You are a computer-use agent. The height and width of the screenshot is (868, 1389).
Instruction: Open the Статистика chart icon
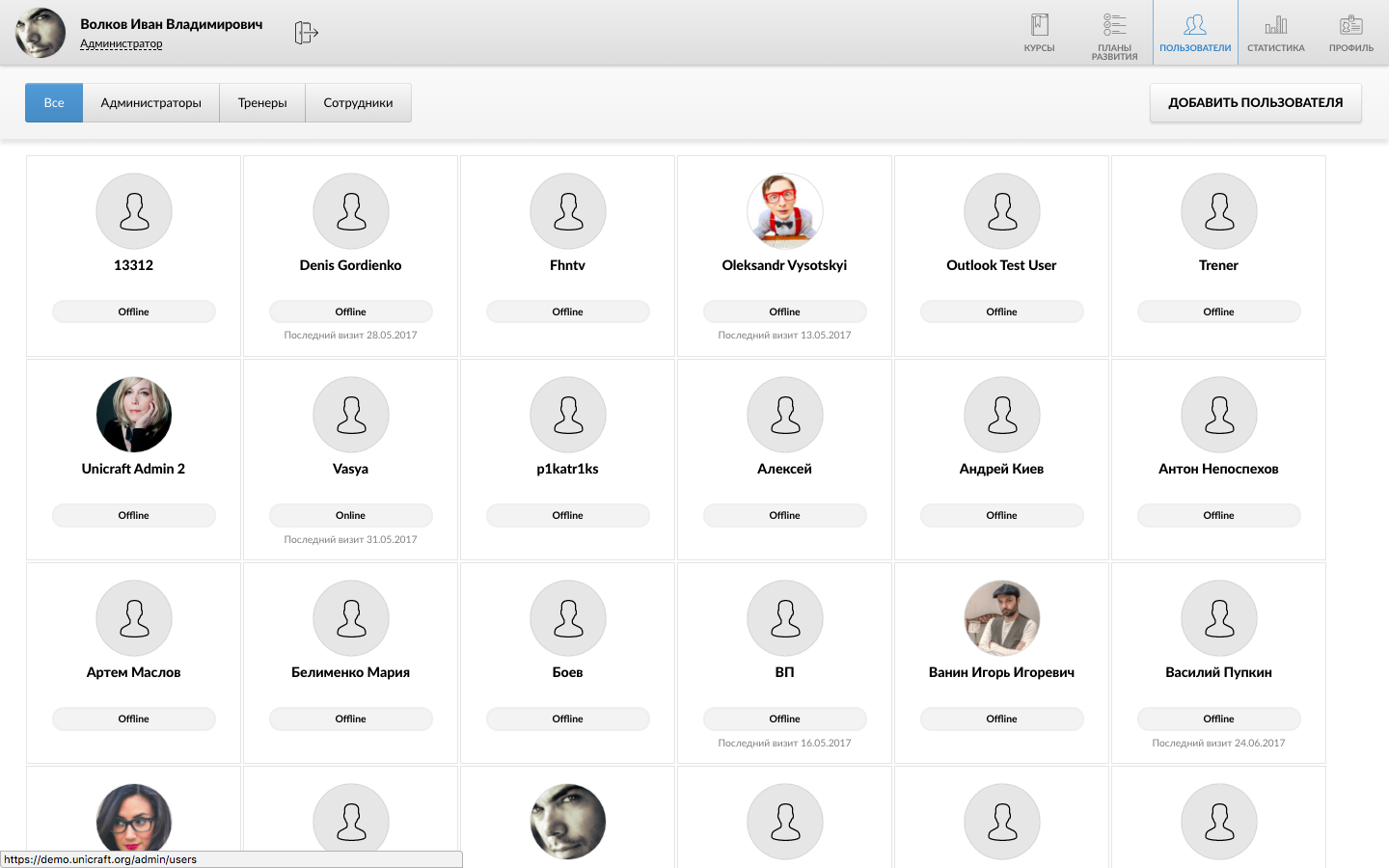(x=1276, y=25)
